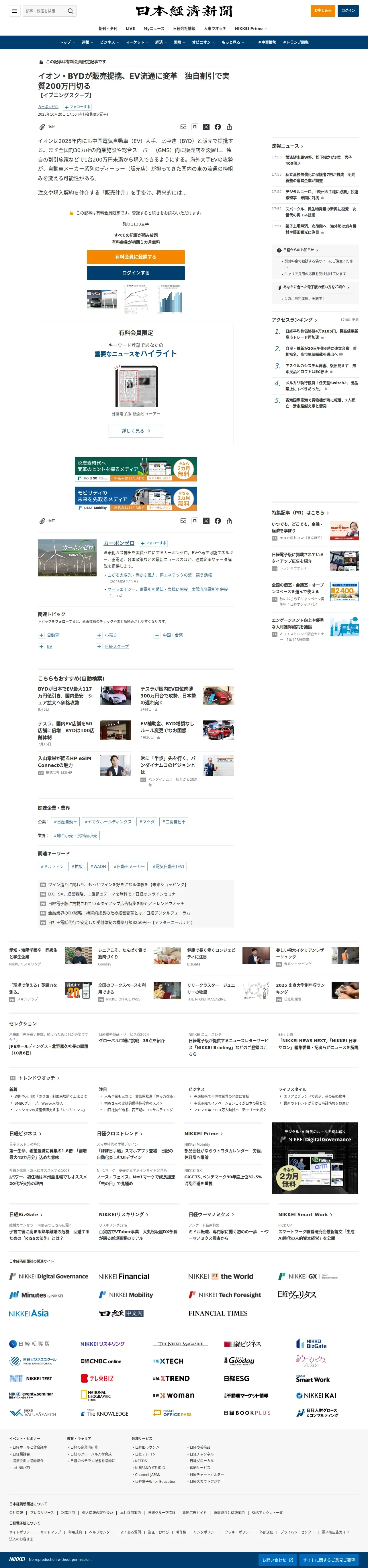
Task: Open 日経会社情報 in the top menu
Action: tap(184, 29)
